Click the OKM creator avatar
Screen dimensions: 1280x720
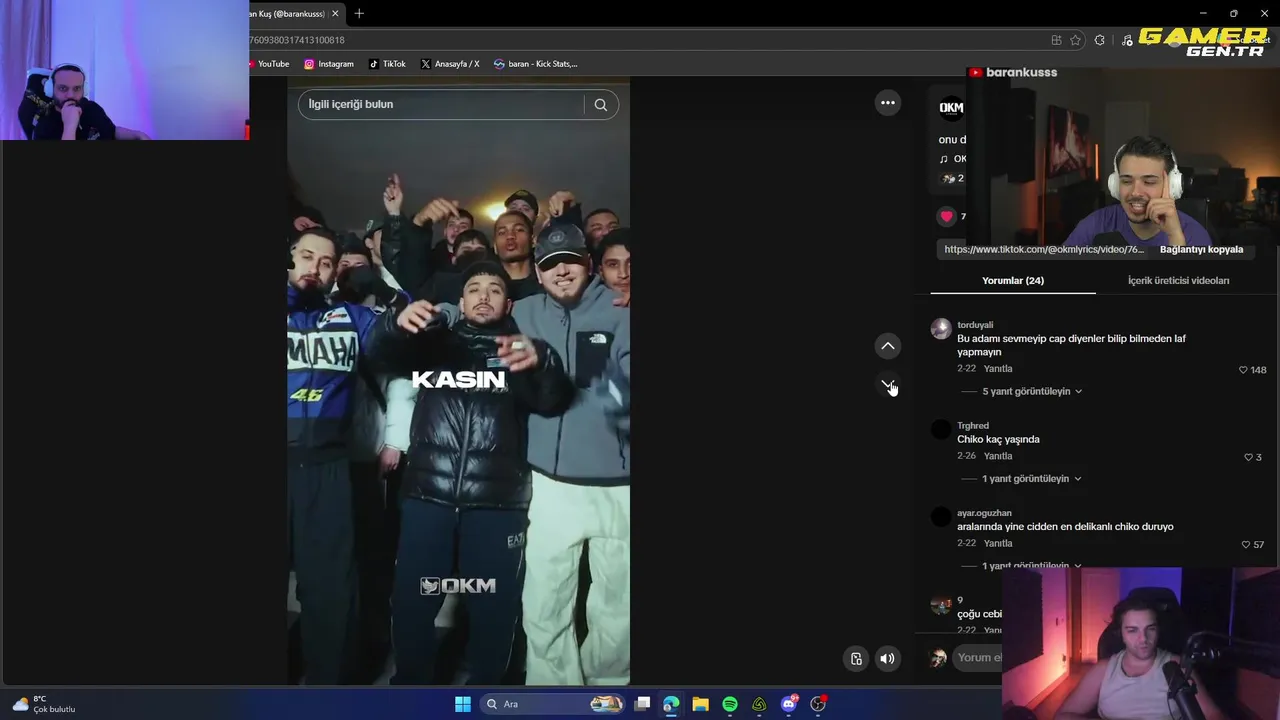click(951, 107)
